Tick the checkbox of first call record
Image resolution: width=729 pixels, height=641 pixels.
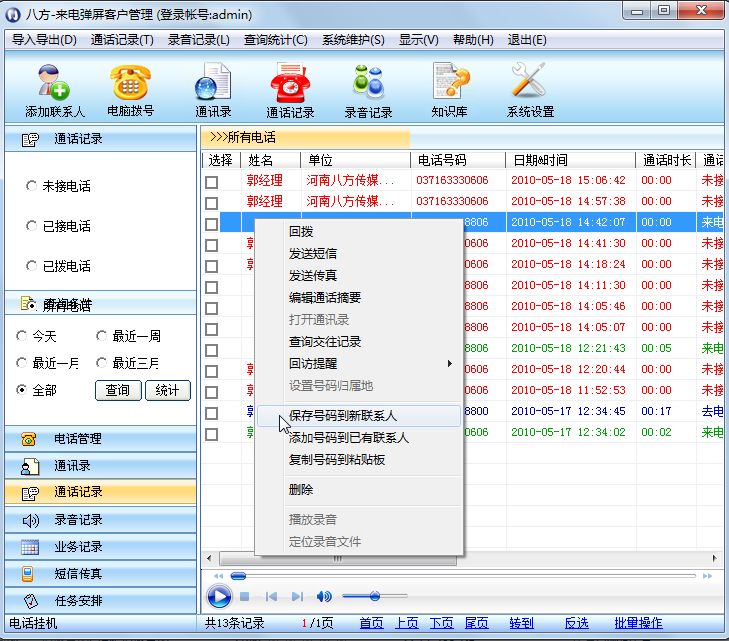[x=211, y=181]
